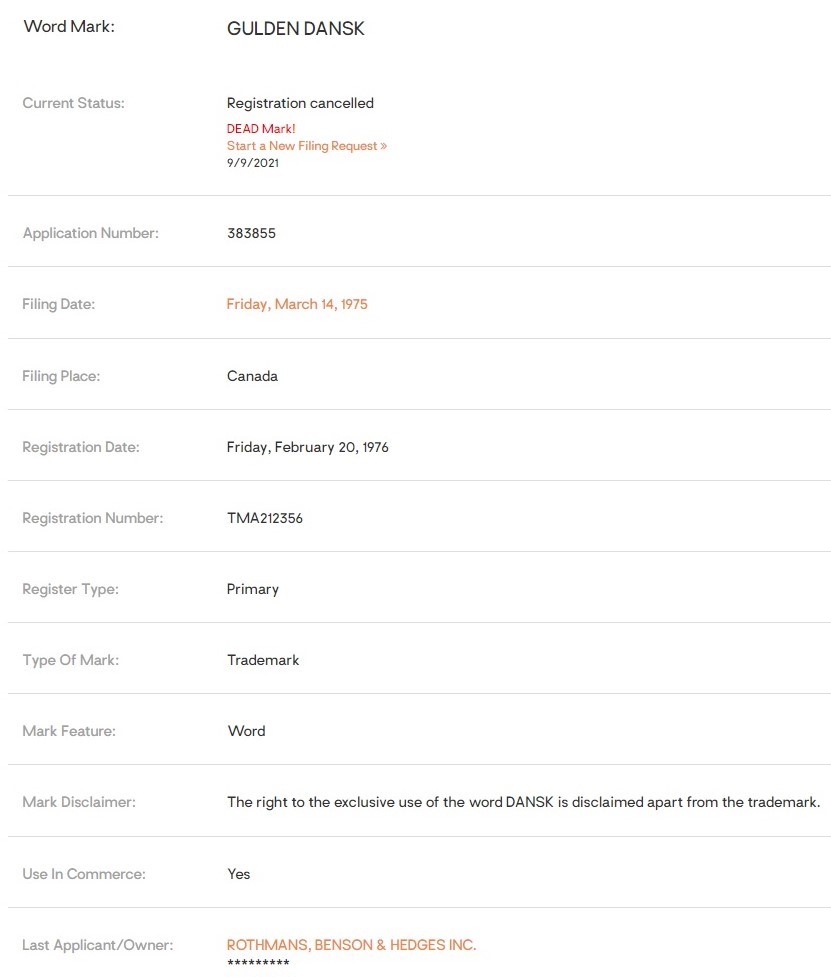Click the Primary register type value
The image size is (831, 977).
[253, 589]
